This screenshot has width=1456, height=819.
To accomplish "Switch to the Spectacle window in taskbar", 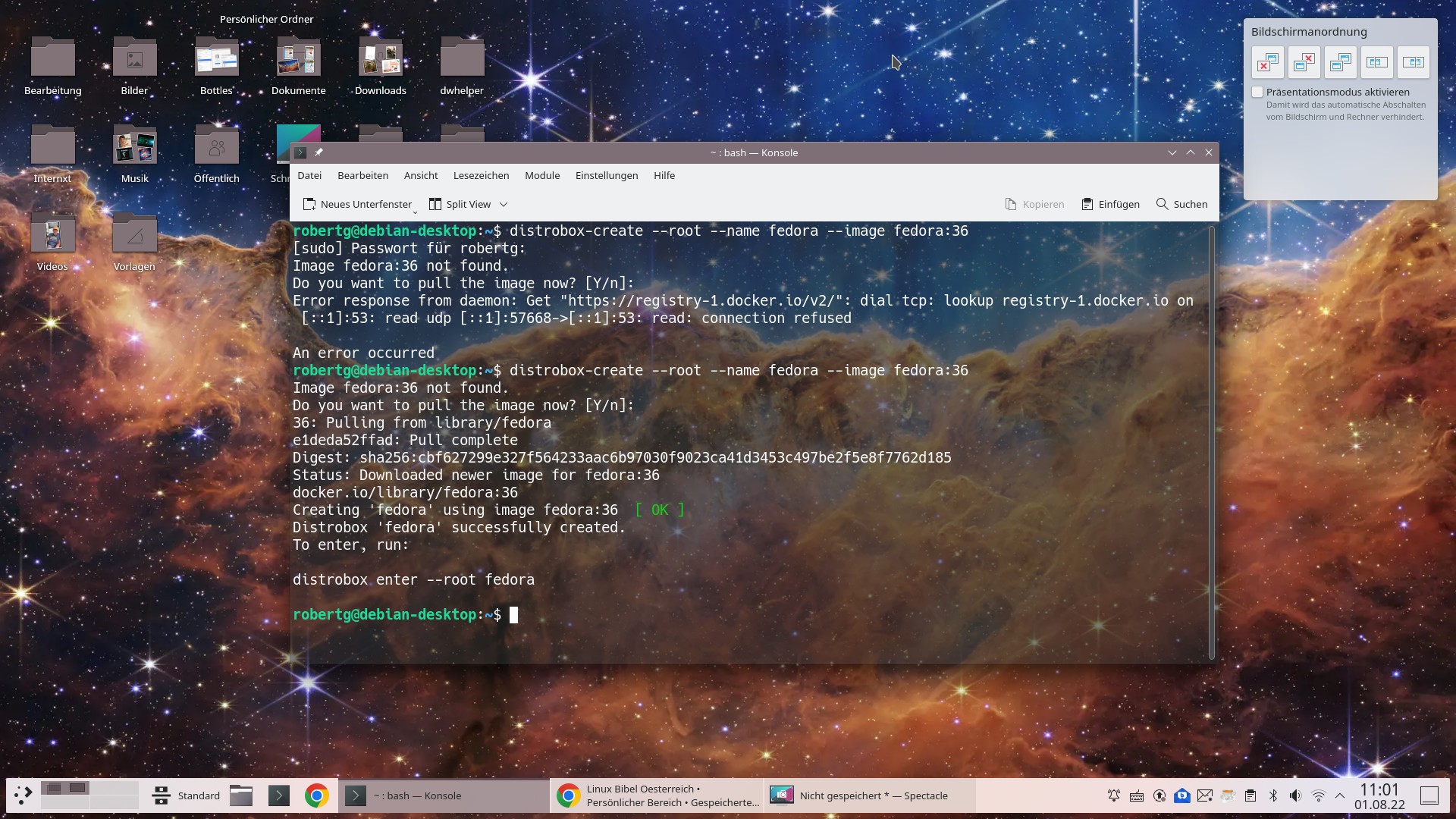I will coord(870,795).
